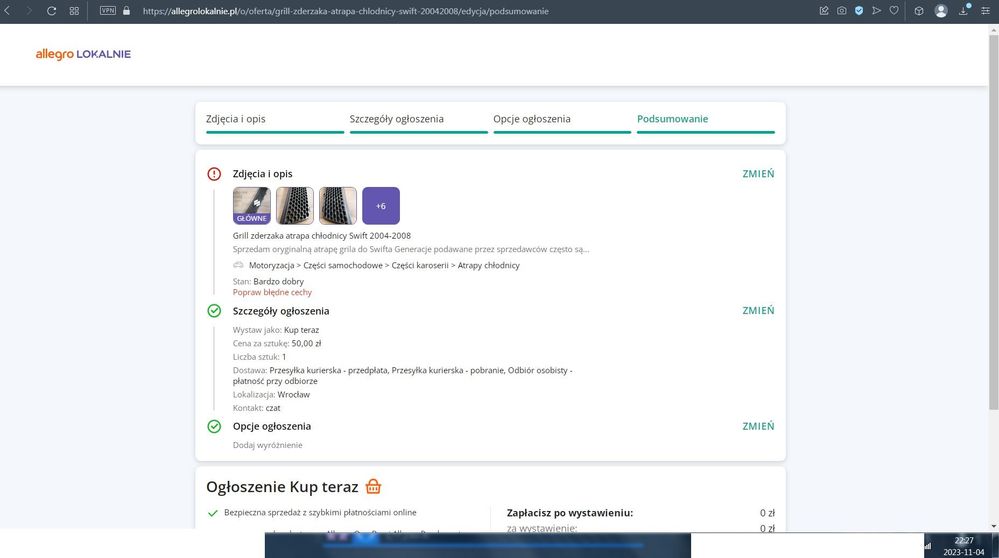Focus the allegrolokalnie.pl address bar
This screenshot has width=999, height=558.
pos(345,11)
